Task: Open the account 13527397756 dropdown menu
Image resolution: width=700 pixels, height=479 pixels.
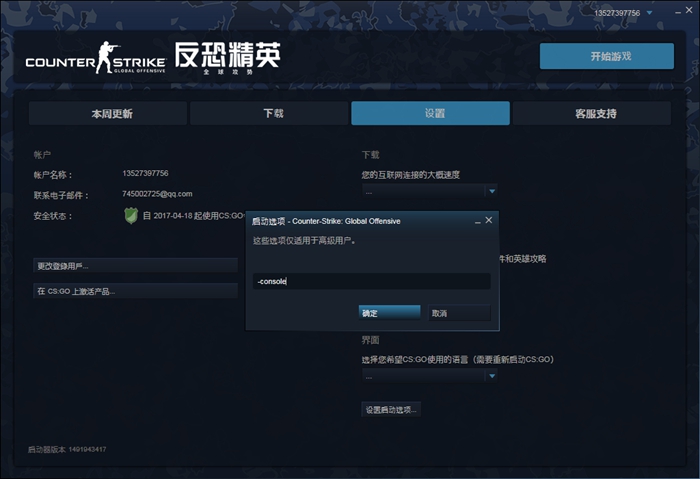Action: (x=648, y=13)
